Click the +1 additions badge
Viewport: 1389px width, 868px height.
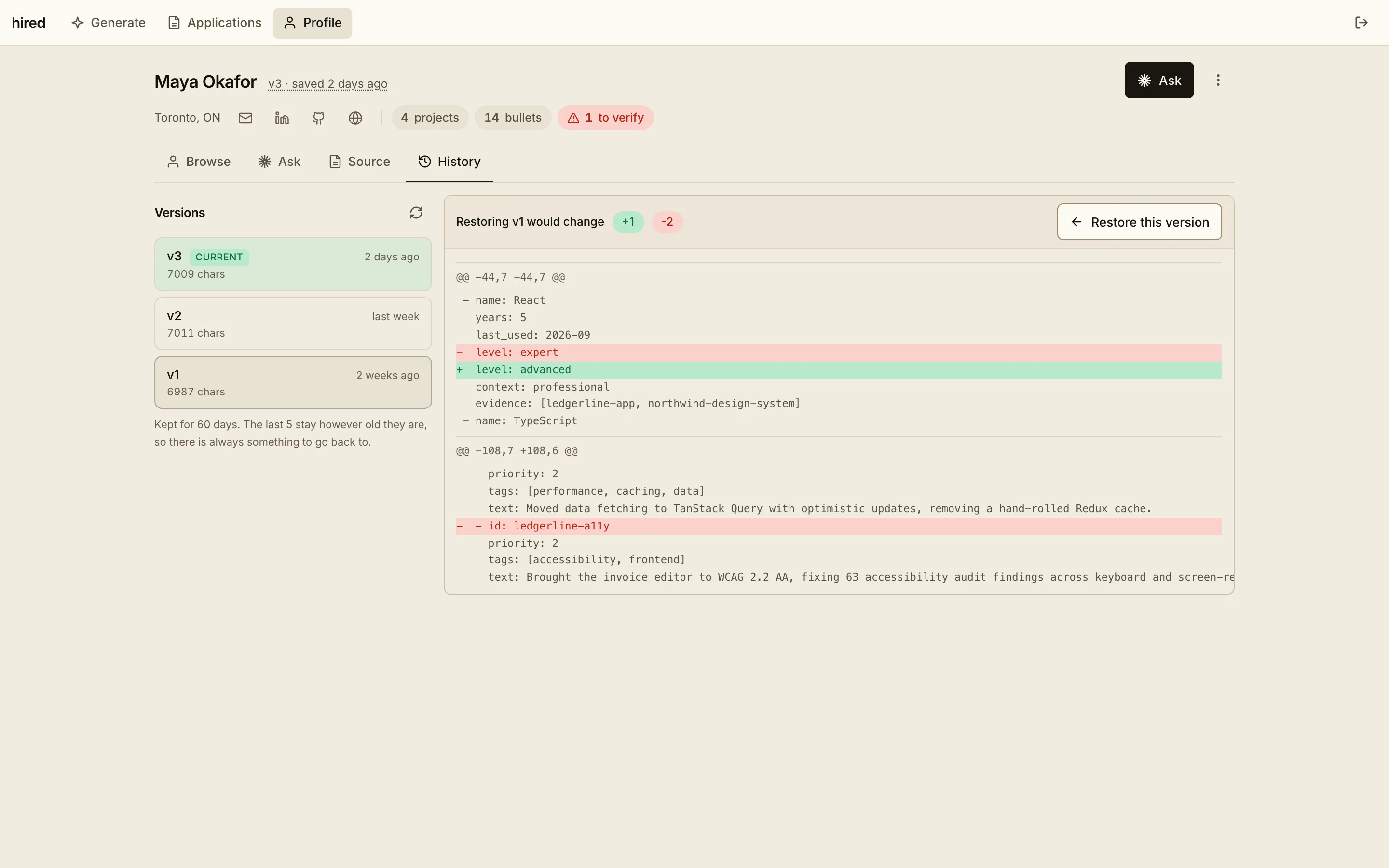coord(628,222)
